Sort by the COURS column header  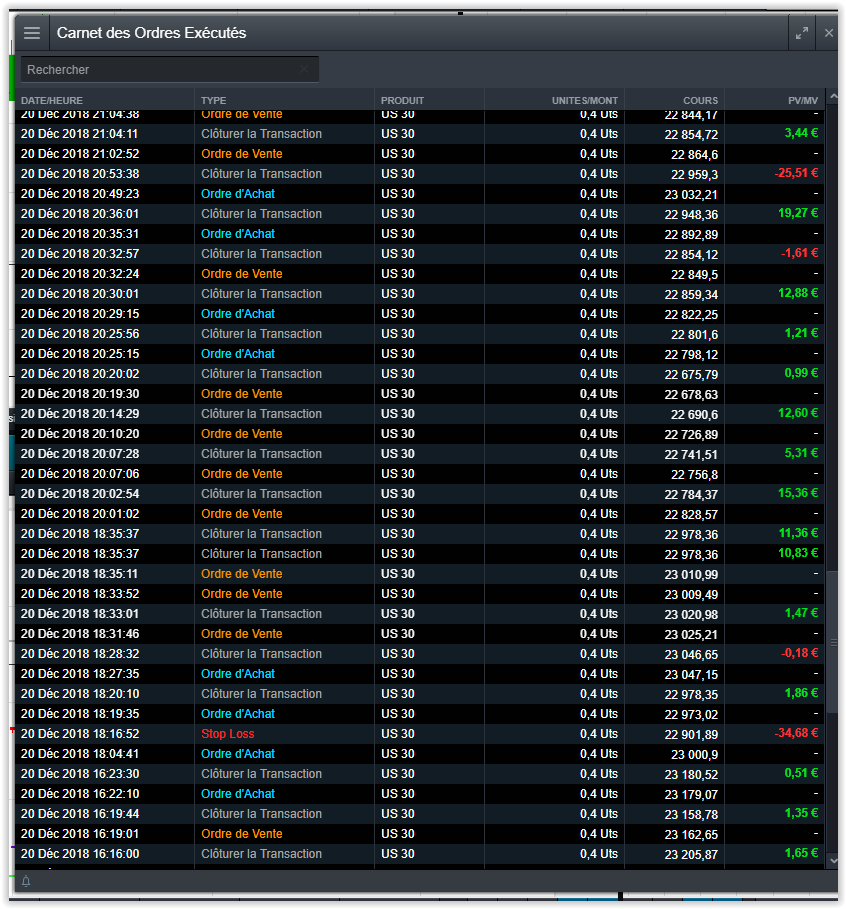tap(700, 100)
